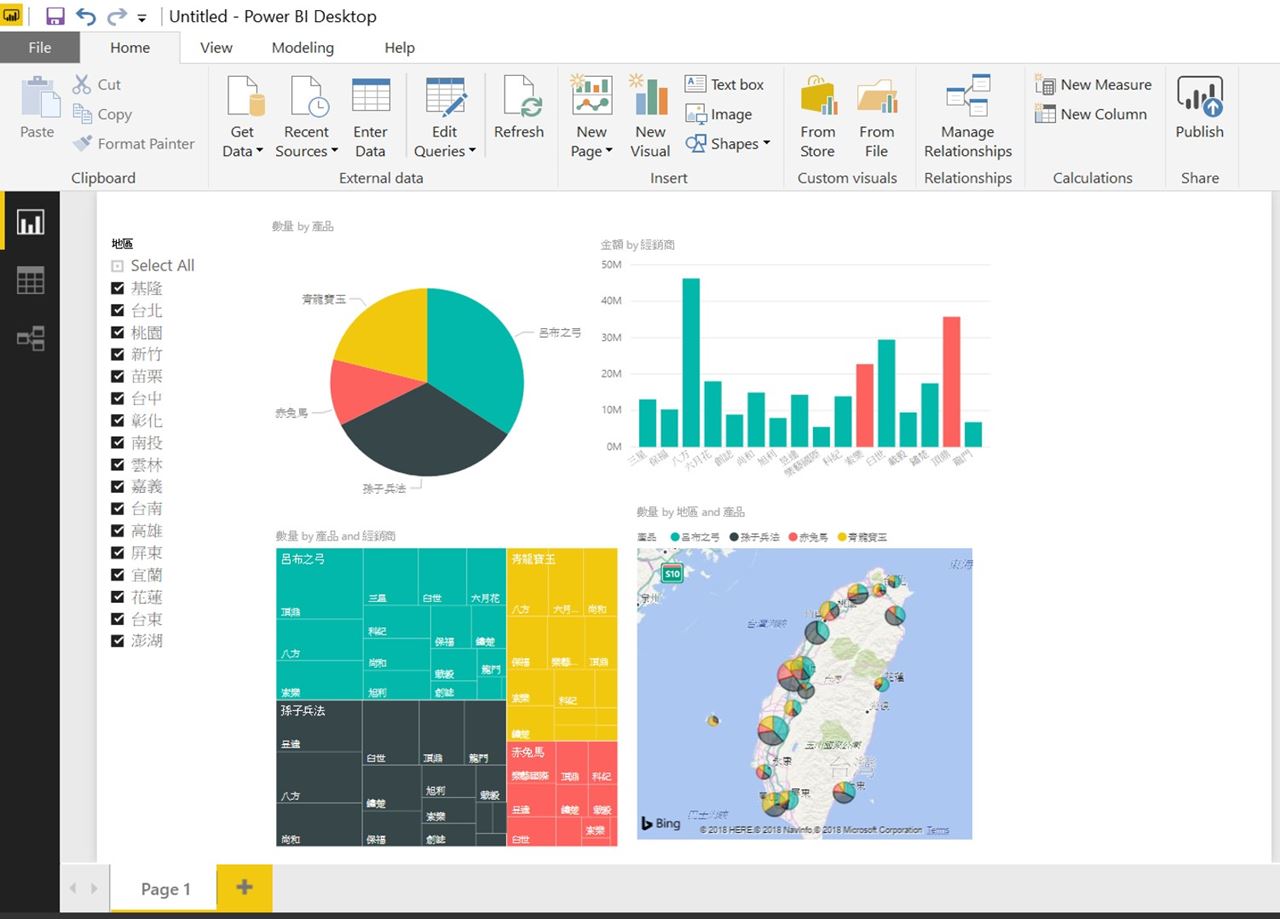Open the File menu
The width and height of the screenshot is (1280, 919).
(x=40, y=47)
